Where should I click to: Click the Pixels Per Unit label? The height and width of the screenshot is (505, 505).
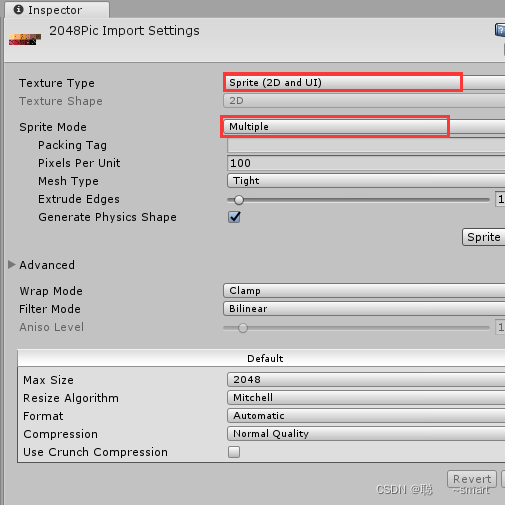79,163
